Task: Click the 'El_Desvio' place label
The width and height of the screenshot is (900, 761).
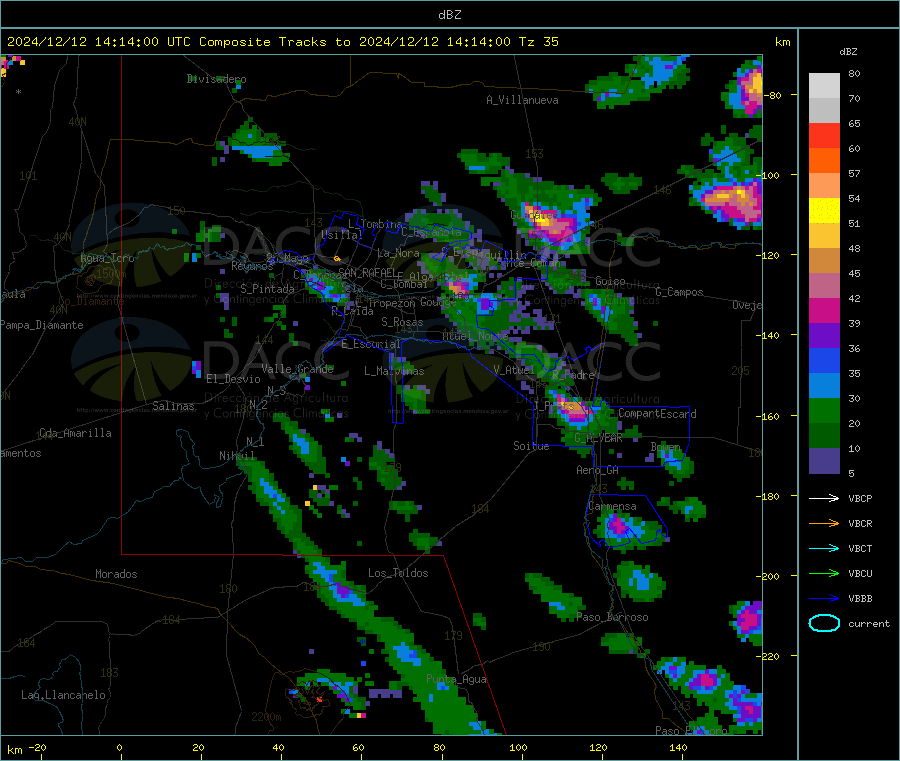Action: (233, 379)
